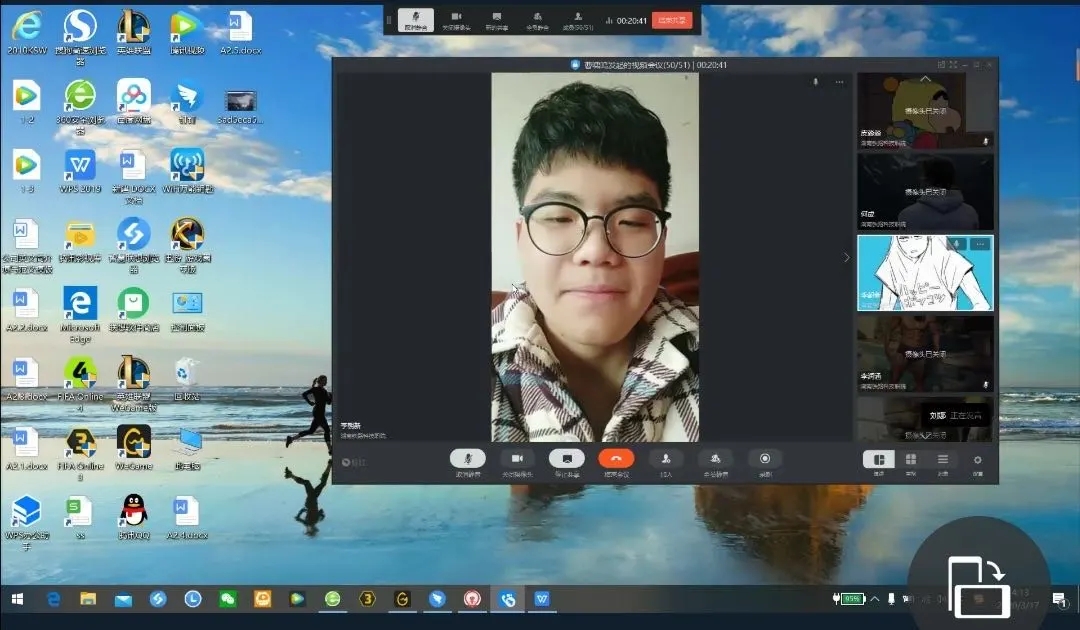The height and width of the screenshot is (630, 1080).
Task: Click the mute-all icon in floating top bar
Action: (537, 20)
